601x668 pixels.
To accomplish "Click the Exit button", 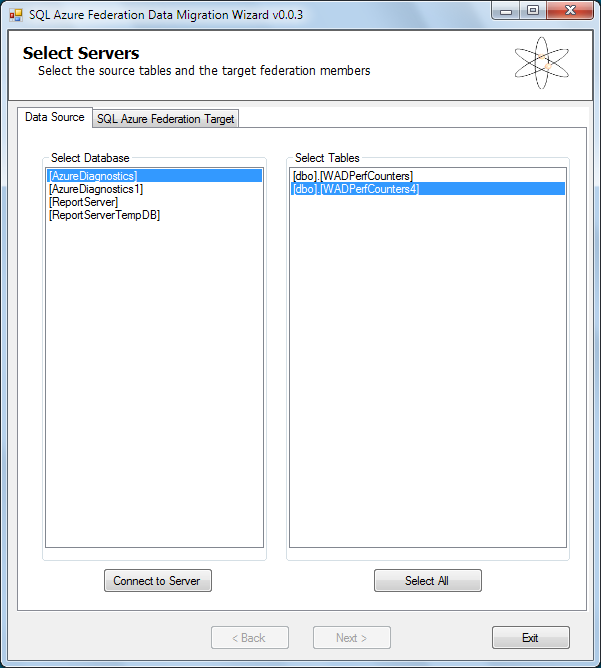I will (531, 638).
